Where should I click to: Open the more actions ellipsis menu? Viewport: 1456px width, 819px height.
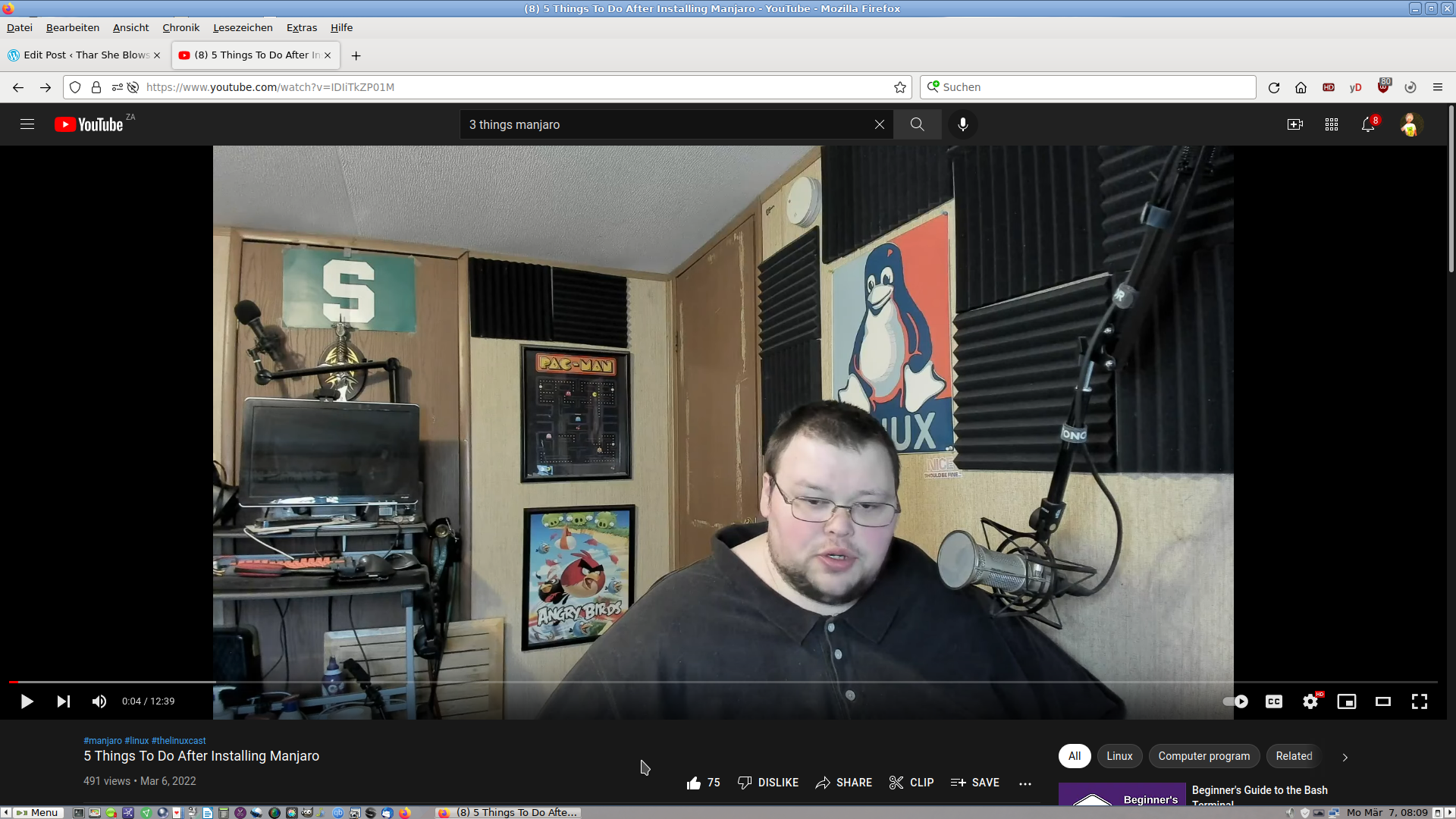point(1025,783)
